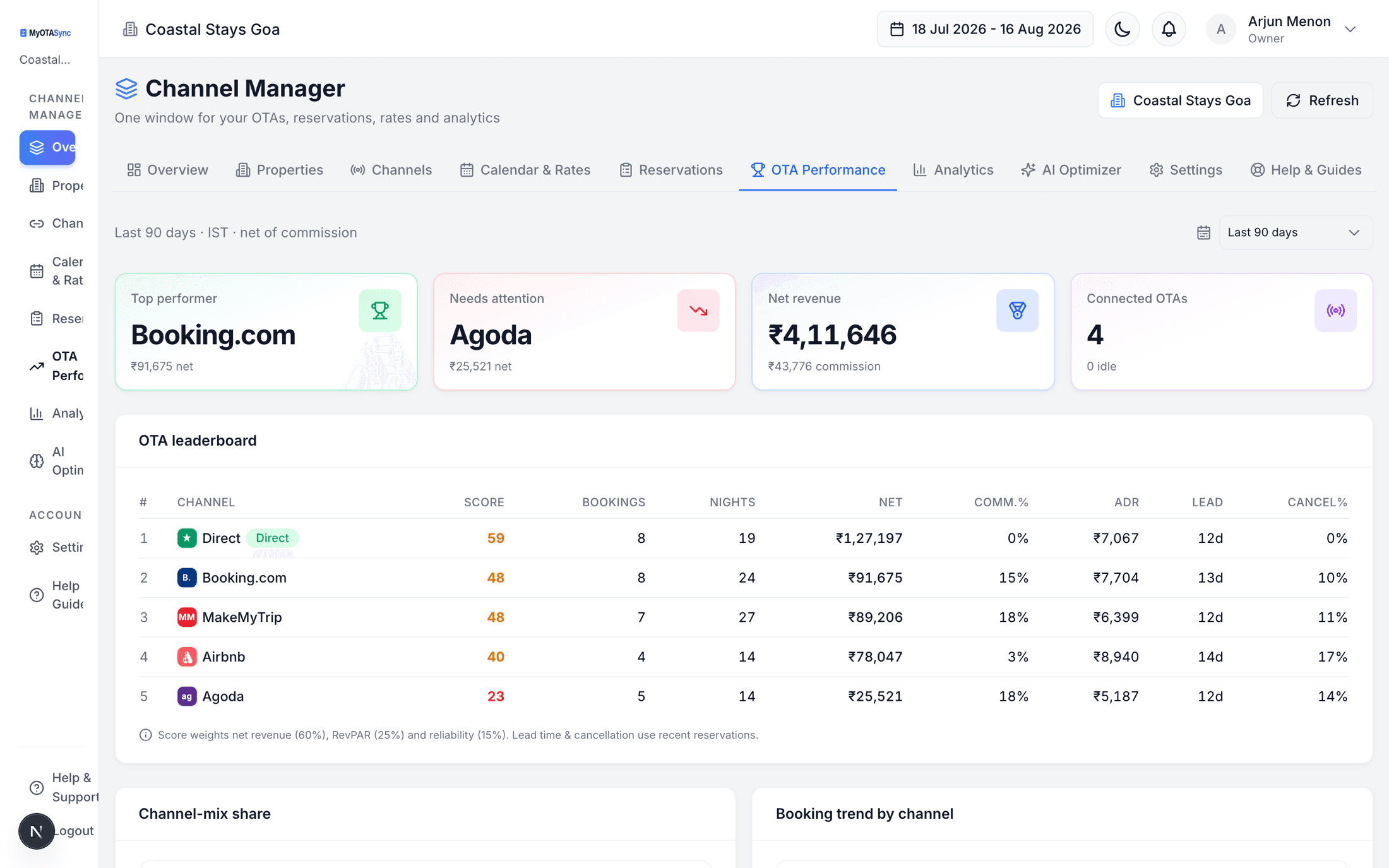Open Help & Support in sidebar

(63, 787)
